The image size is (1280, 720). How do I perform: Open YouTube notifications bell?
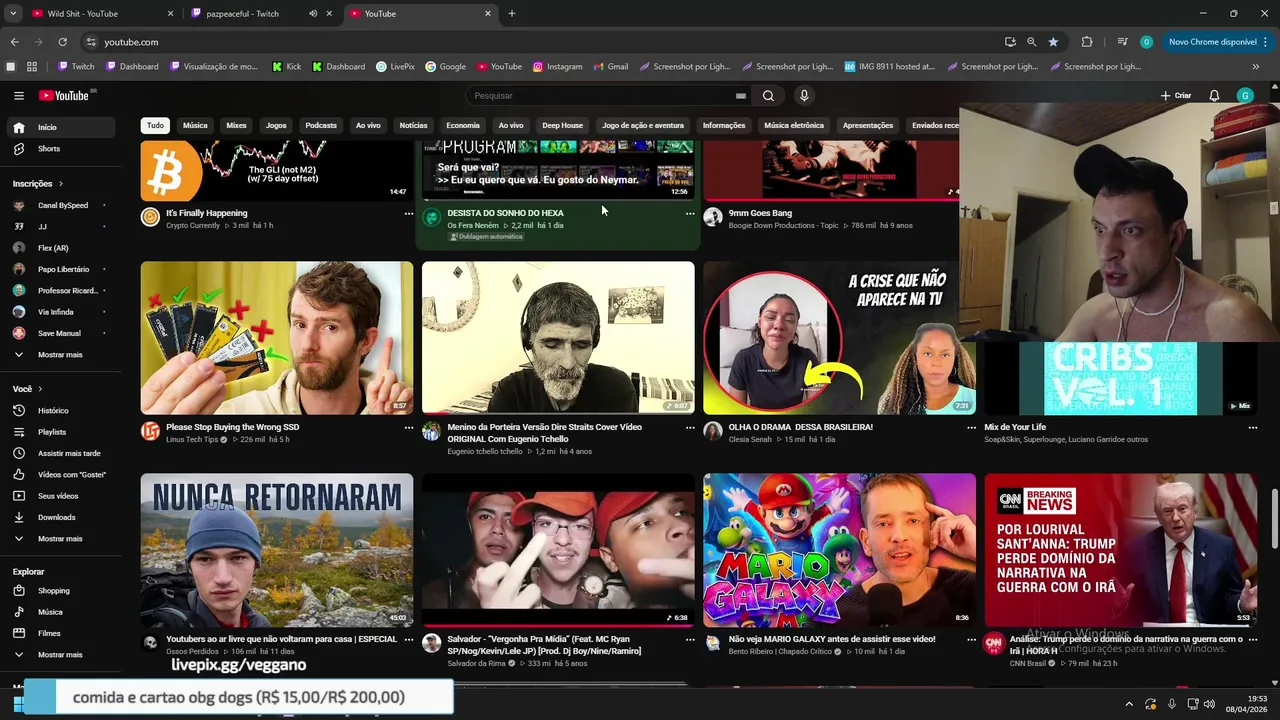(x=1214, y=96)
